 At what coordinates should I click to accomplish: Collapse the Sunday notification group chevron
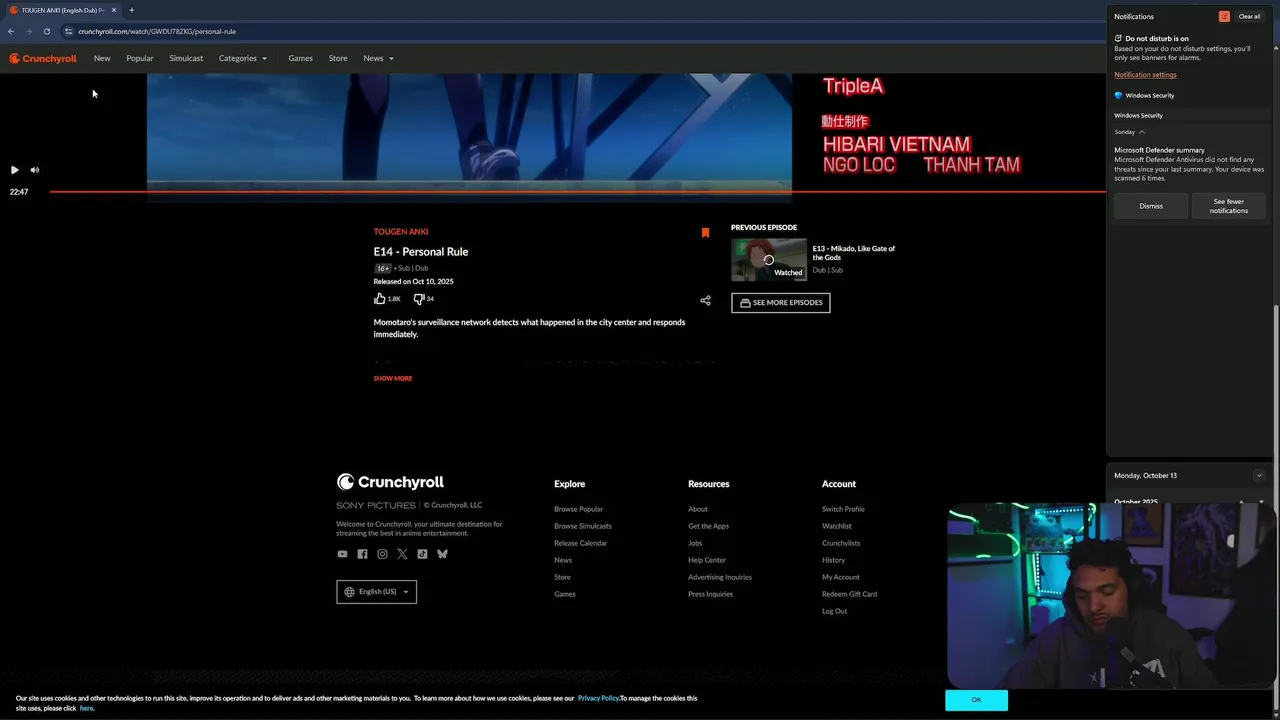click(x=1141, y=132)
